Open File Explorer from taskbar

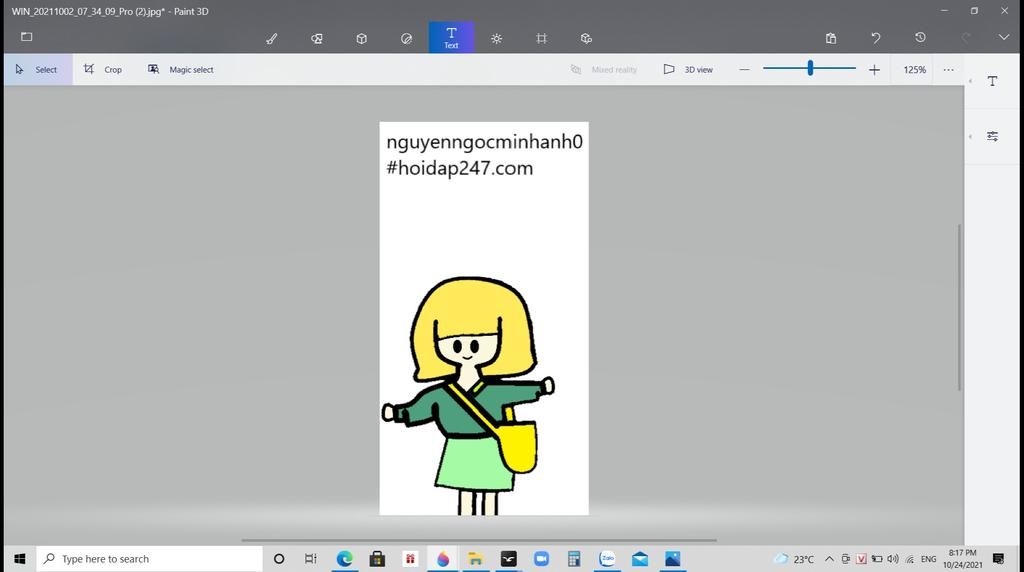point(475,559)
